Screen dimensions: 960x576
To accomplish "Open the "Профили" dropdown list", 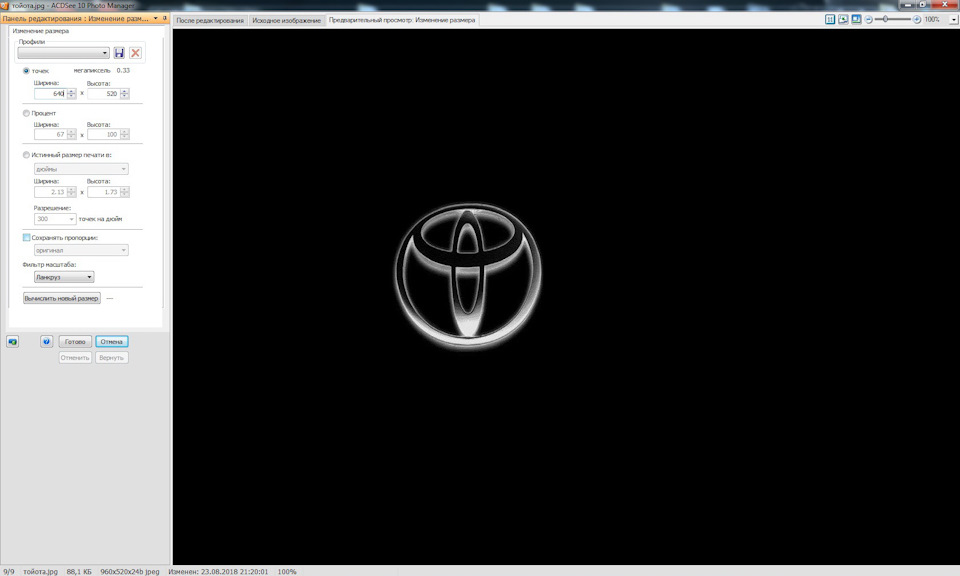I will [64, 53].
